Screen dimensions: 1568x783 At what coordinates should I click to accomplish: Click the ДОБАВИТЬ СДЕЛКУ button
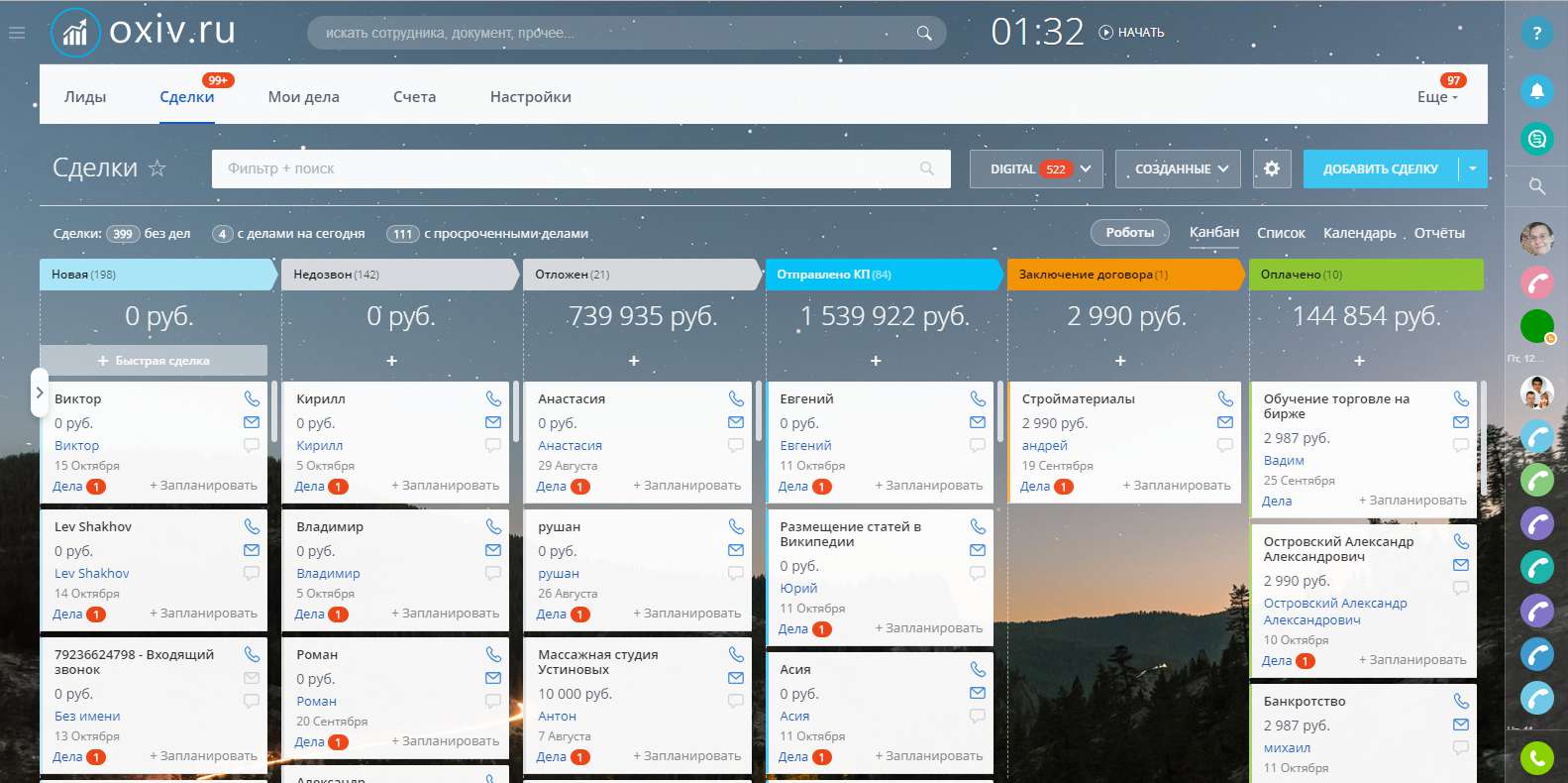point(1380,168)
